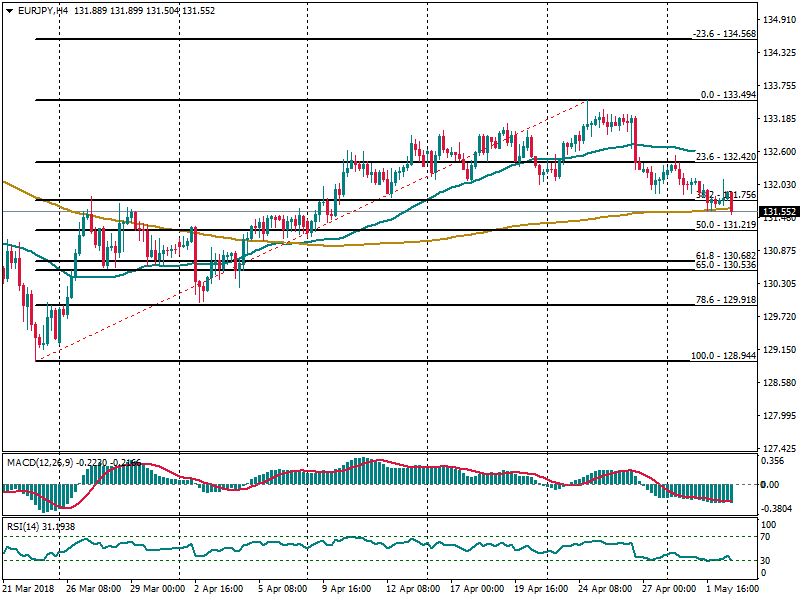Image resolution: width=800 pixels, height=600 pixels.
Task: Select the 0.0 - 133.494 Fibonacci label
Action: pos(727,95)
